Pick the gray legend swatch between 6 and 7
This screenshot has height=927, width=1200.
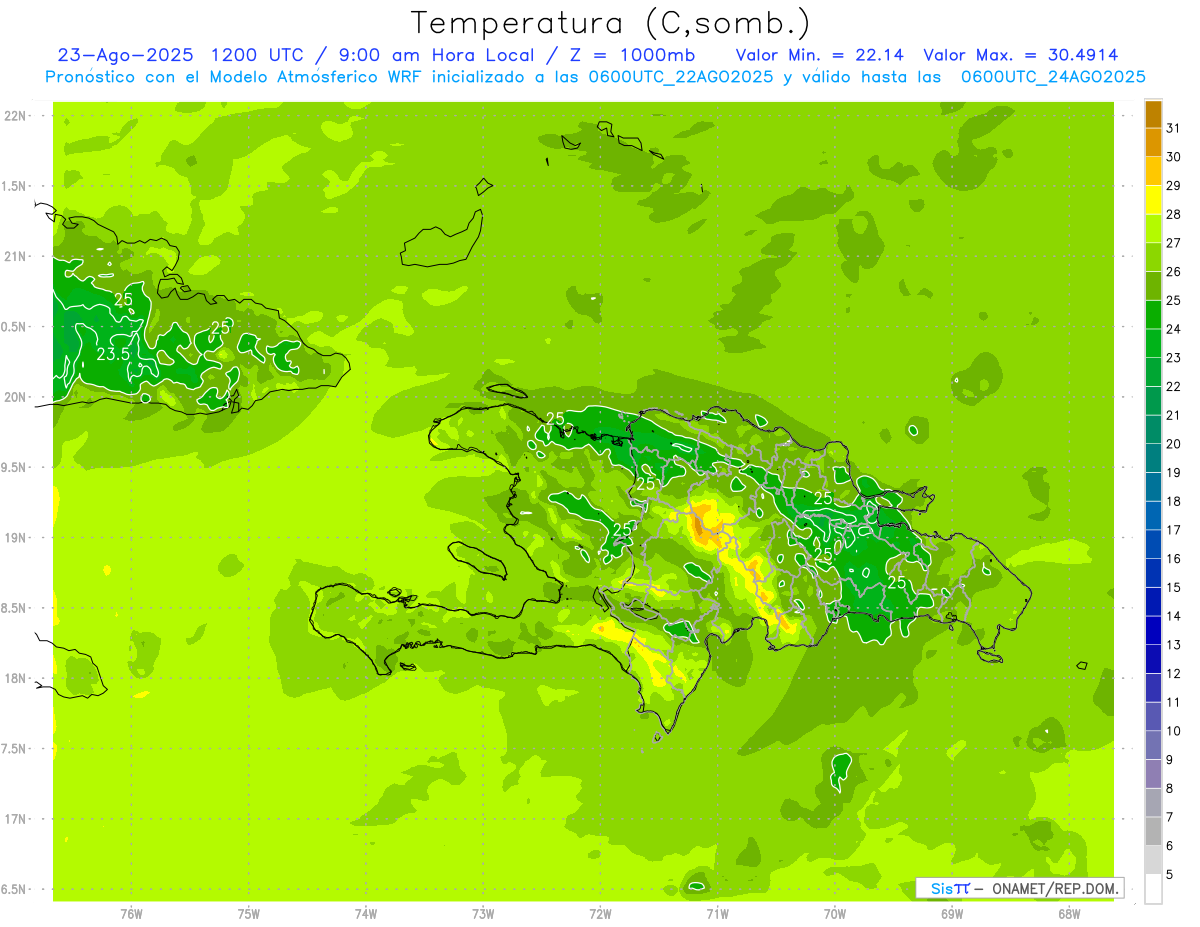[x=1153, y=832]
